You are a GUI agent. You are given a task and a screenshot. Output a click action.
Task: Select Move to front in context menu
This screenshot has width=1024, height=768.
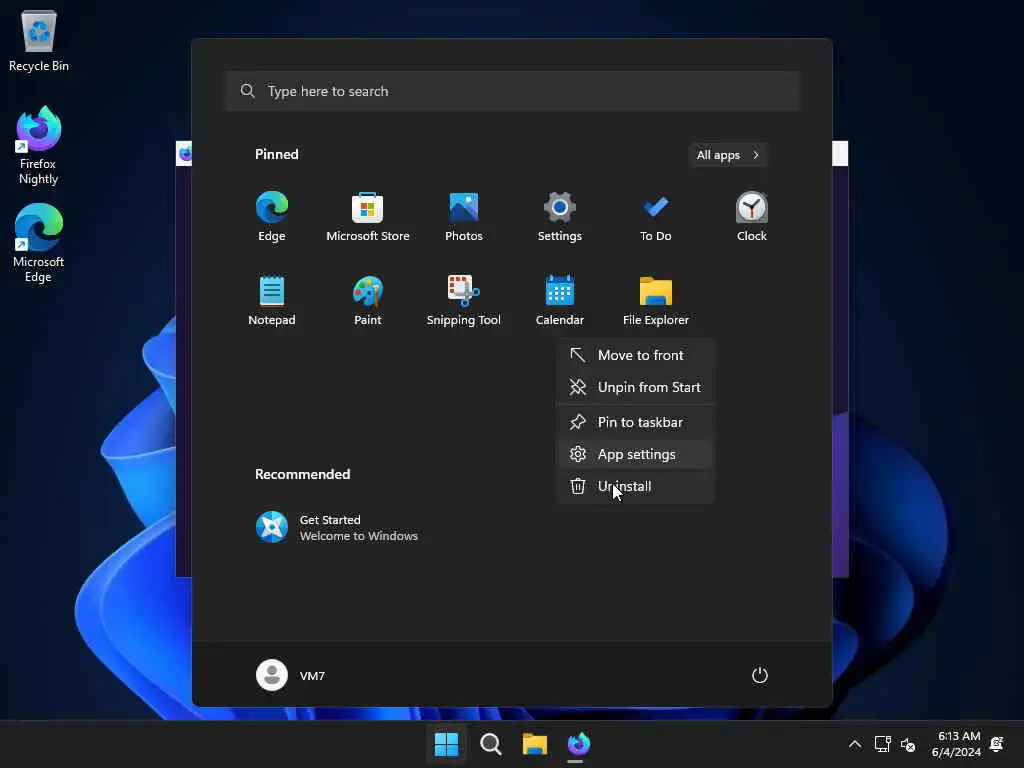coord(635,355)
